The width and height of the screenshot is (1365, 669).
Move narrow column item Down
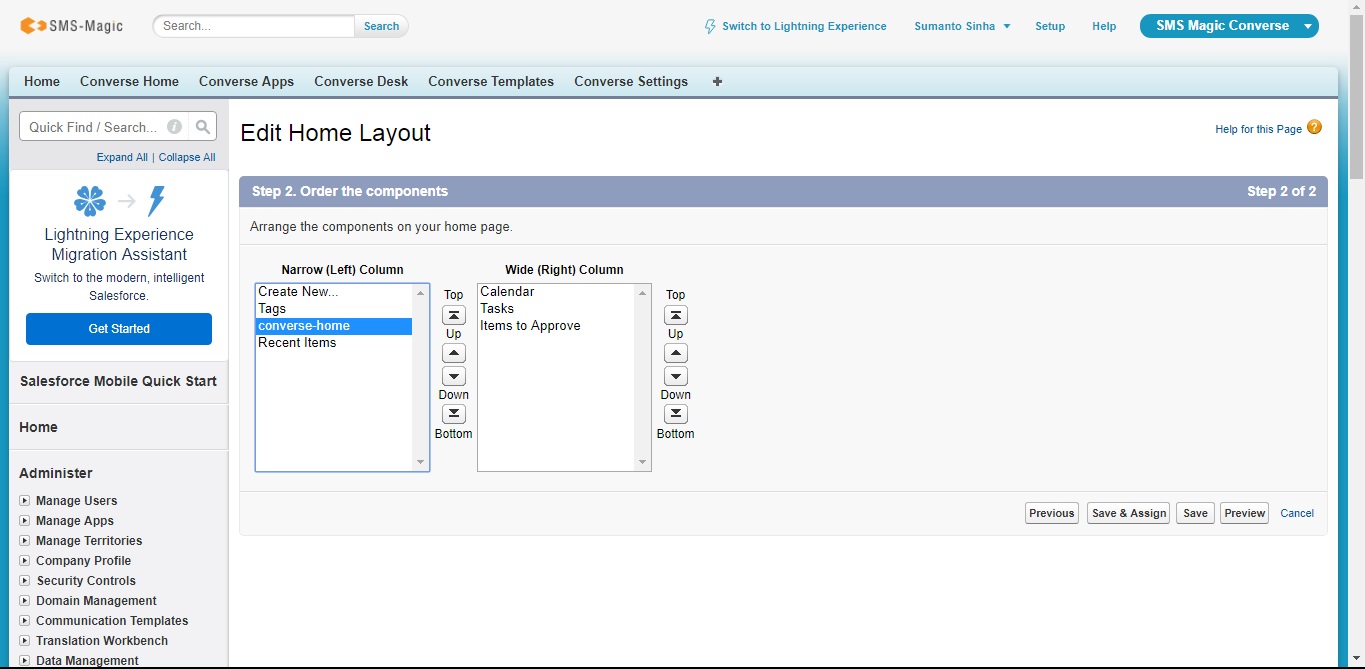[454, 376]
